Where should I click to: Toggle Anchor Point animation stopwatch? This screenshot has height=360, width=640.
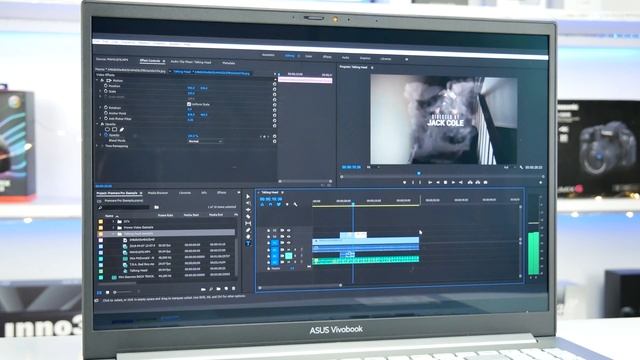click(x=106, y=113)
